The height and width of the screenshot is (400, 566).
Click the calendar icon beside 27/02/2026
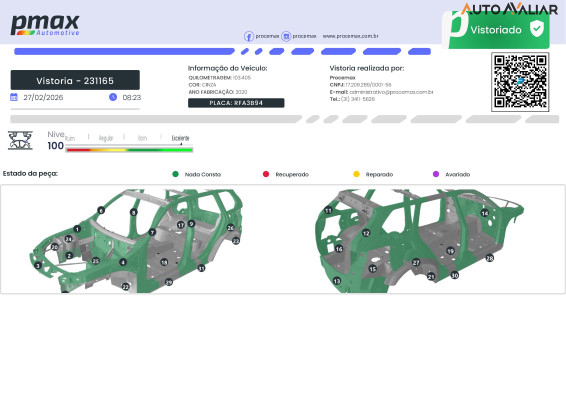pyautogui.click(x=14, y=97)
